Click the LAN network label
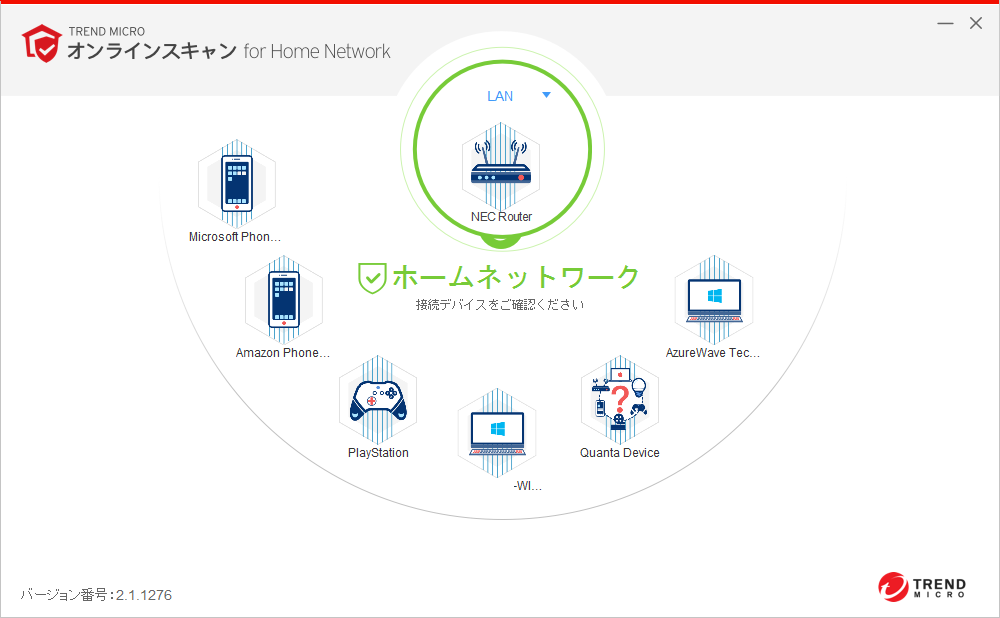1000x618 pixels. tap(500, 96)
